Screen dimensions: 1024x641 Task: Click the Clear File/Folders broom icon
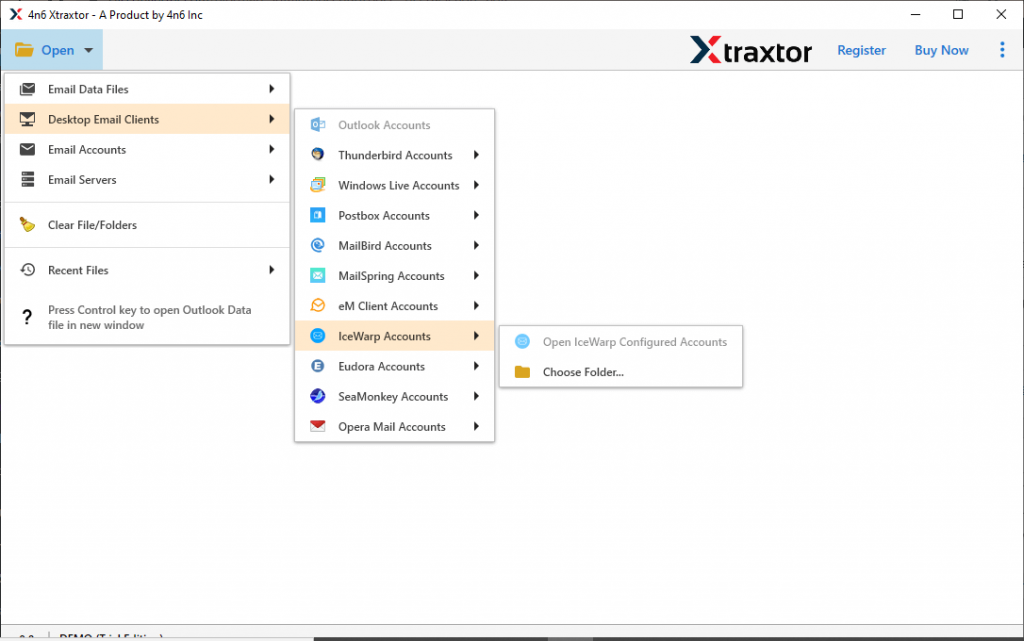pyautogui.click(x=26, y=225)
